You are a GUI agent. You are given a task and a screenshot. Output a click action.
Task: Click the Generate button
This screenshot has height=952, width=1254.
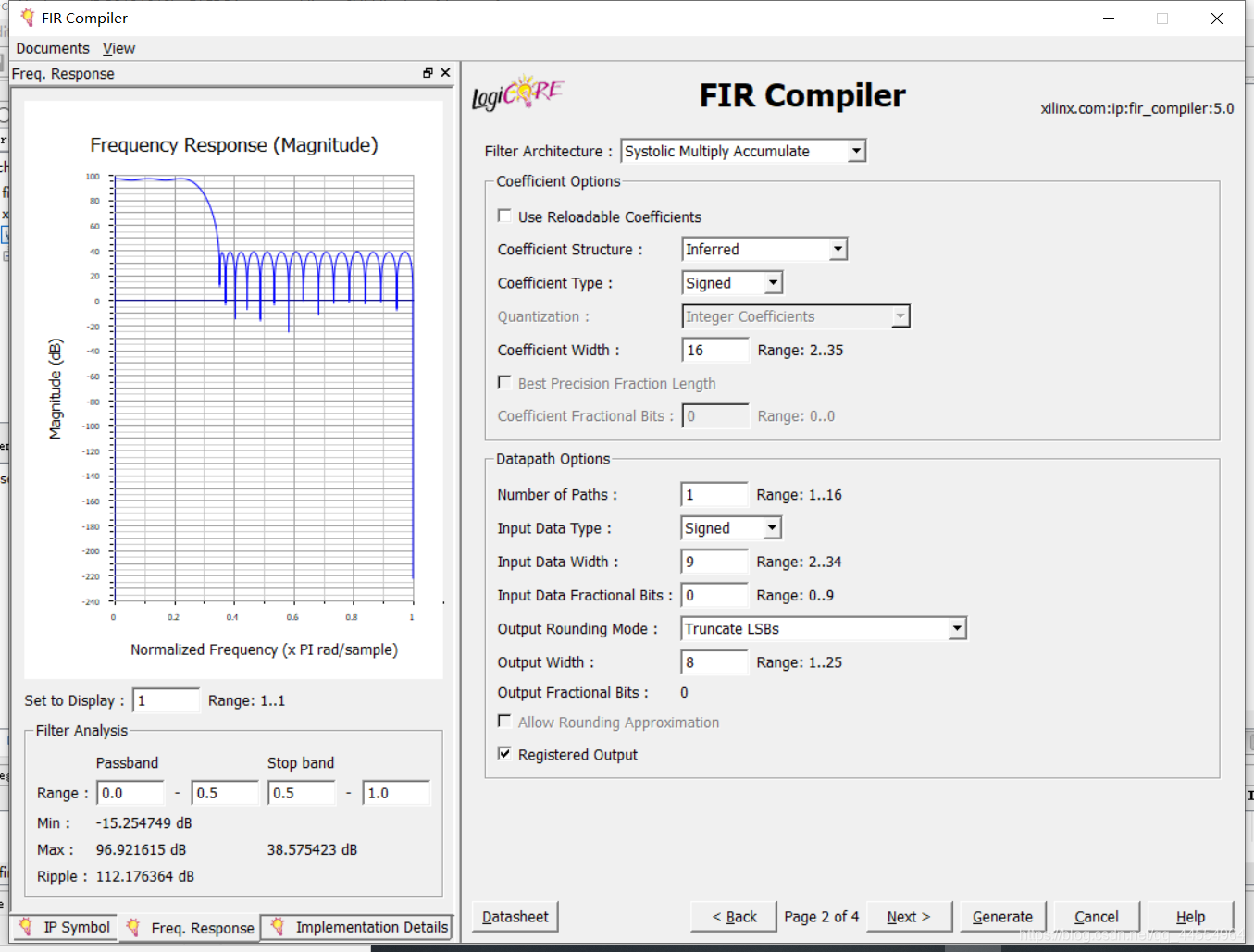tap(1002, 917)
